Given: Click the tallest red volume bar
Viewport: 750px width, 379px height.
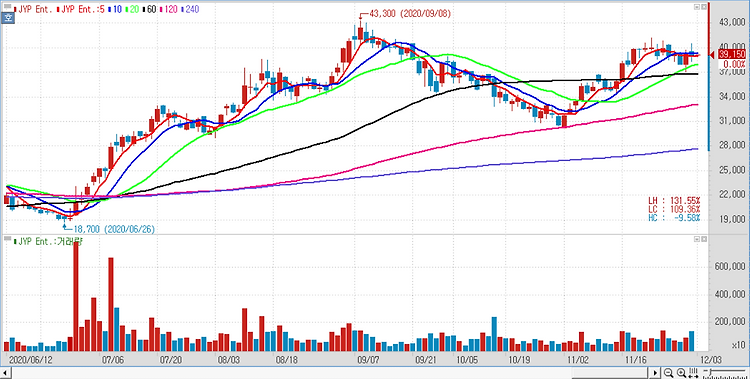Looking at the screenshot, I should (x=76, y=297).
